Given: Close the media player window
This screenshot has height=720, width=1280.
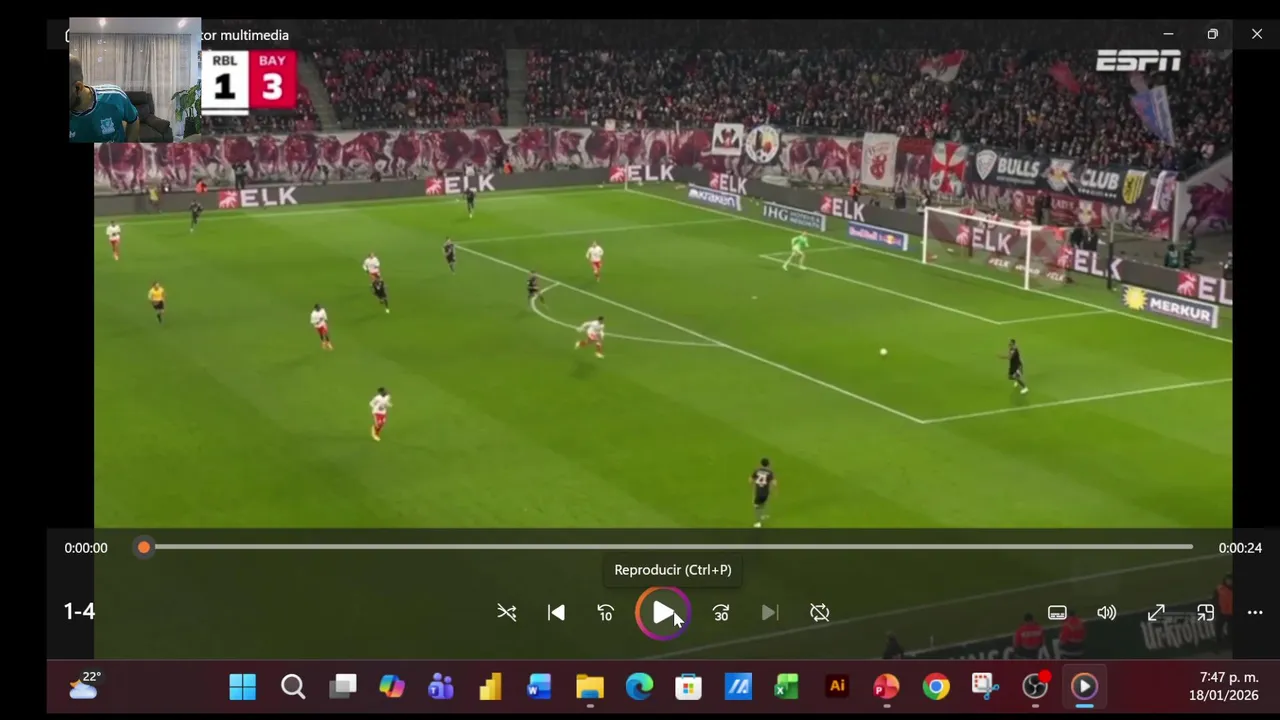Looking at the screenshot, I should point(1257,34).
